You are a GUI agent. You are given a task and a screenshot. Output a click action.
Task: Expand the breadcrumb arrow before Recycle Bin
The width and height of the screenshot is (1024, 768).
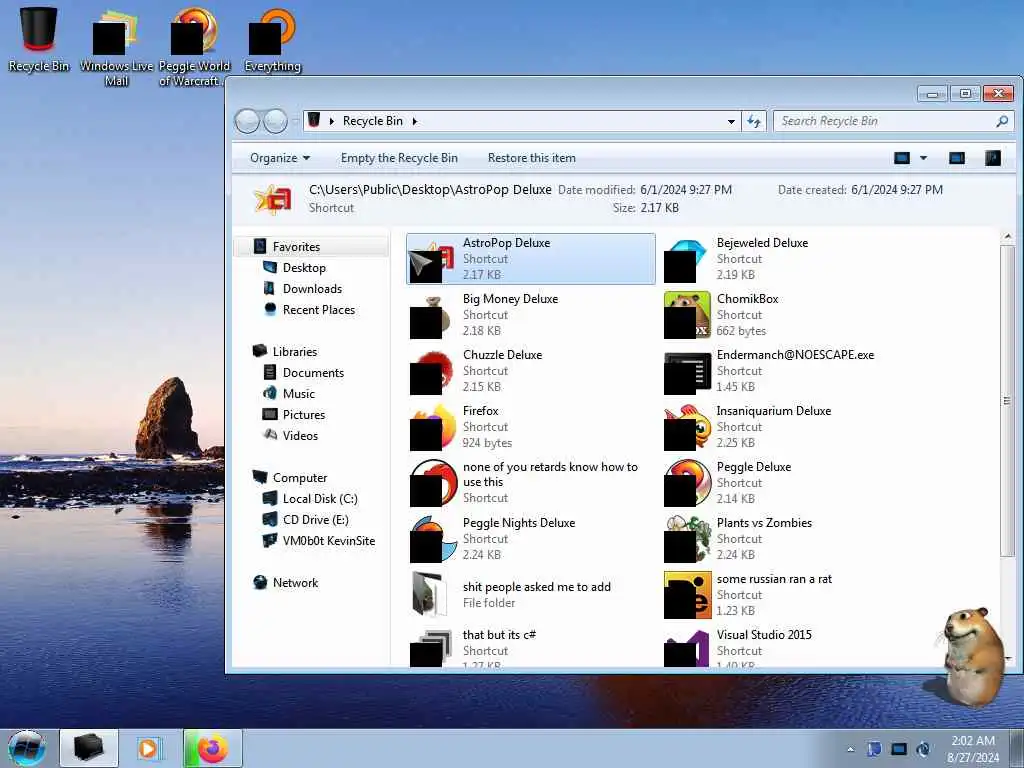pyautogui.click(x=331, y=121)
